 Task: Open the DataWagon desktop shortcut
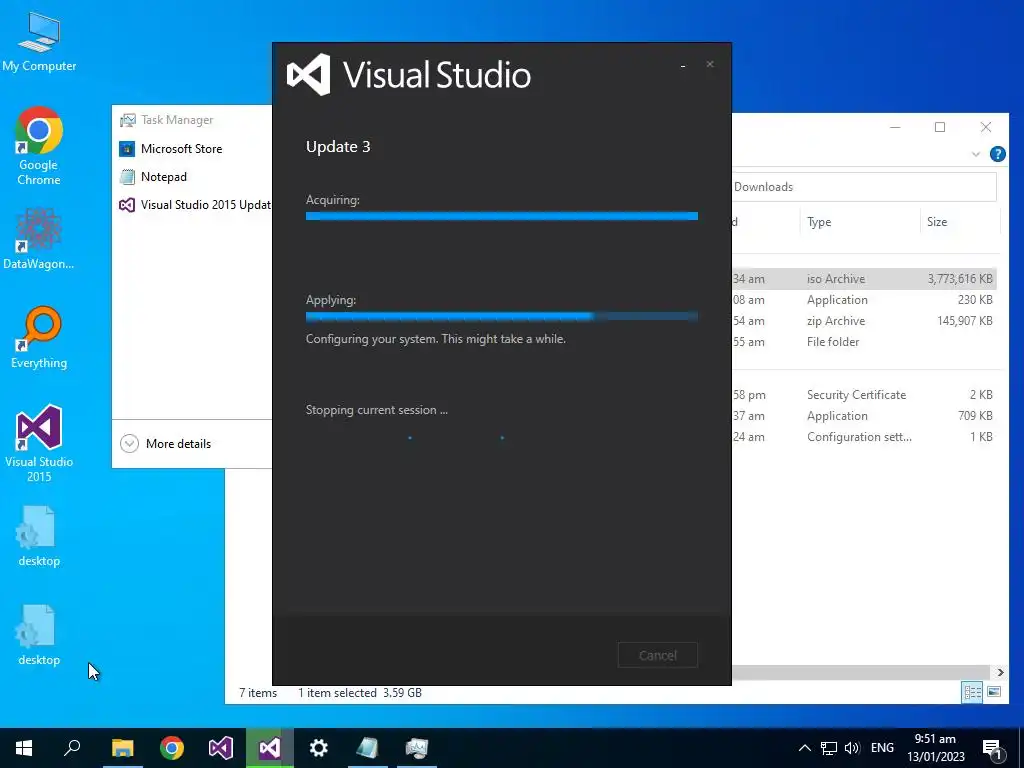[39, 238]
